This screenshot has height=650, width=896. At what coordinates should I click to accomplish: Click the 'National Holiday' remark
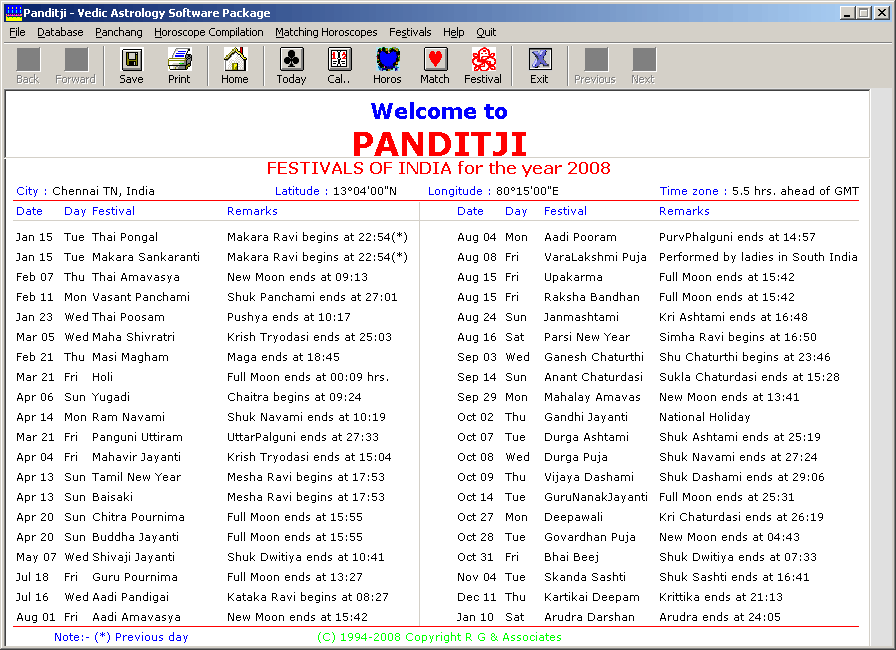705,417
